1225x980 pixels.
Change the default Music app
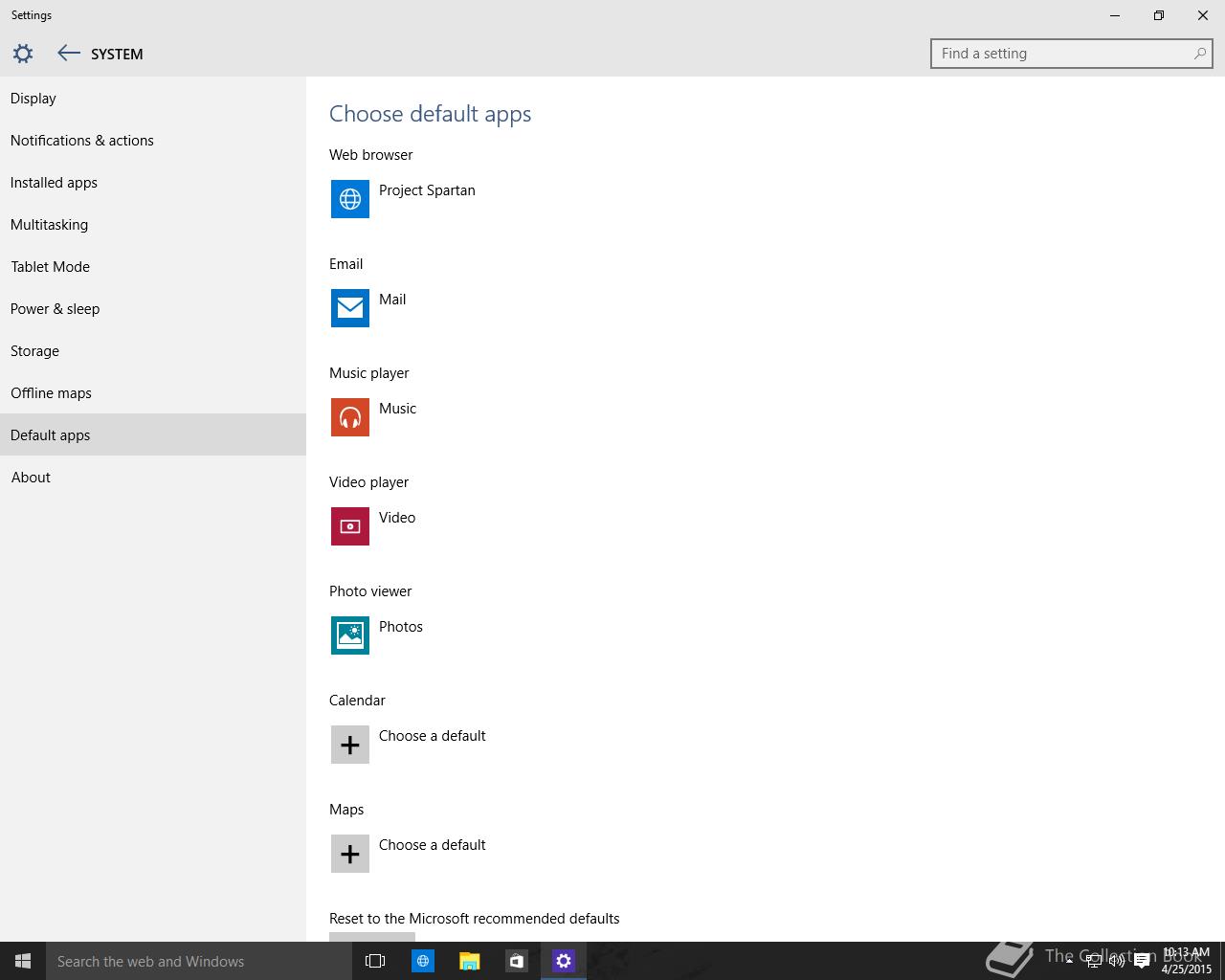click(x=397, y=409)
